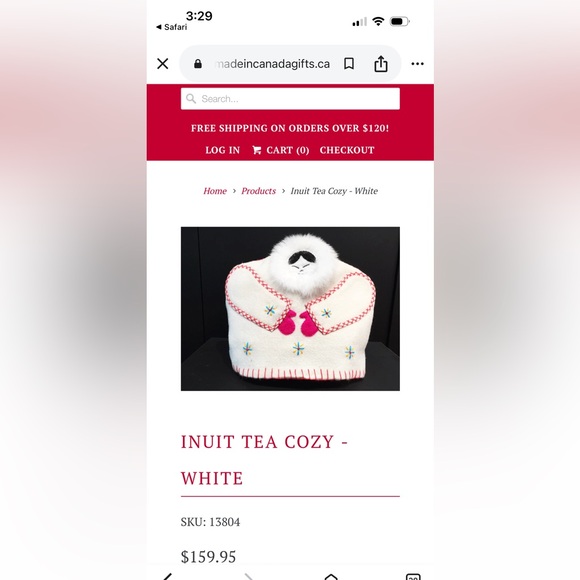
Task: Close the in-app browser with the X
Action: [x=163, y=64]
